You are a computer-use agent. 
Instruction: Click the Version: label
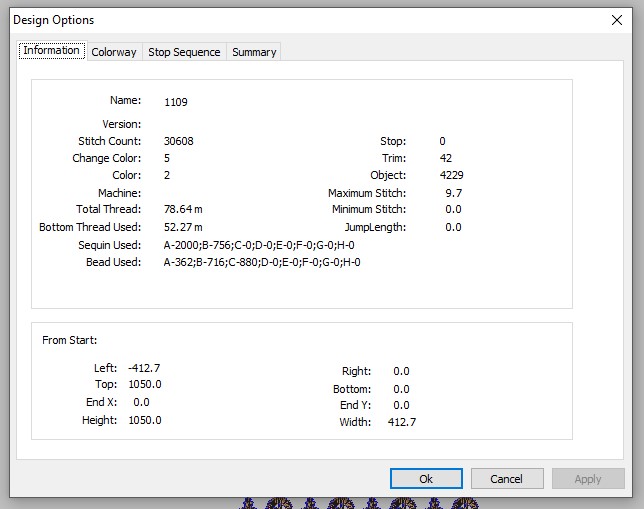pyautogui.click(x=122, y=124)
